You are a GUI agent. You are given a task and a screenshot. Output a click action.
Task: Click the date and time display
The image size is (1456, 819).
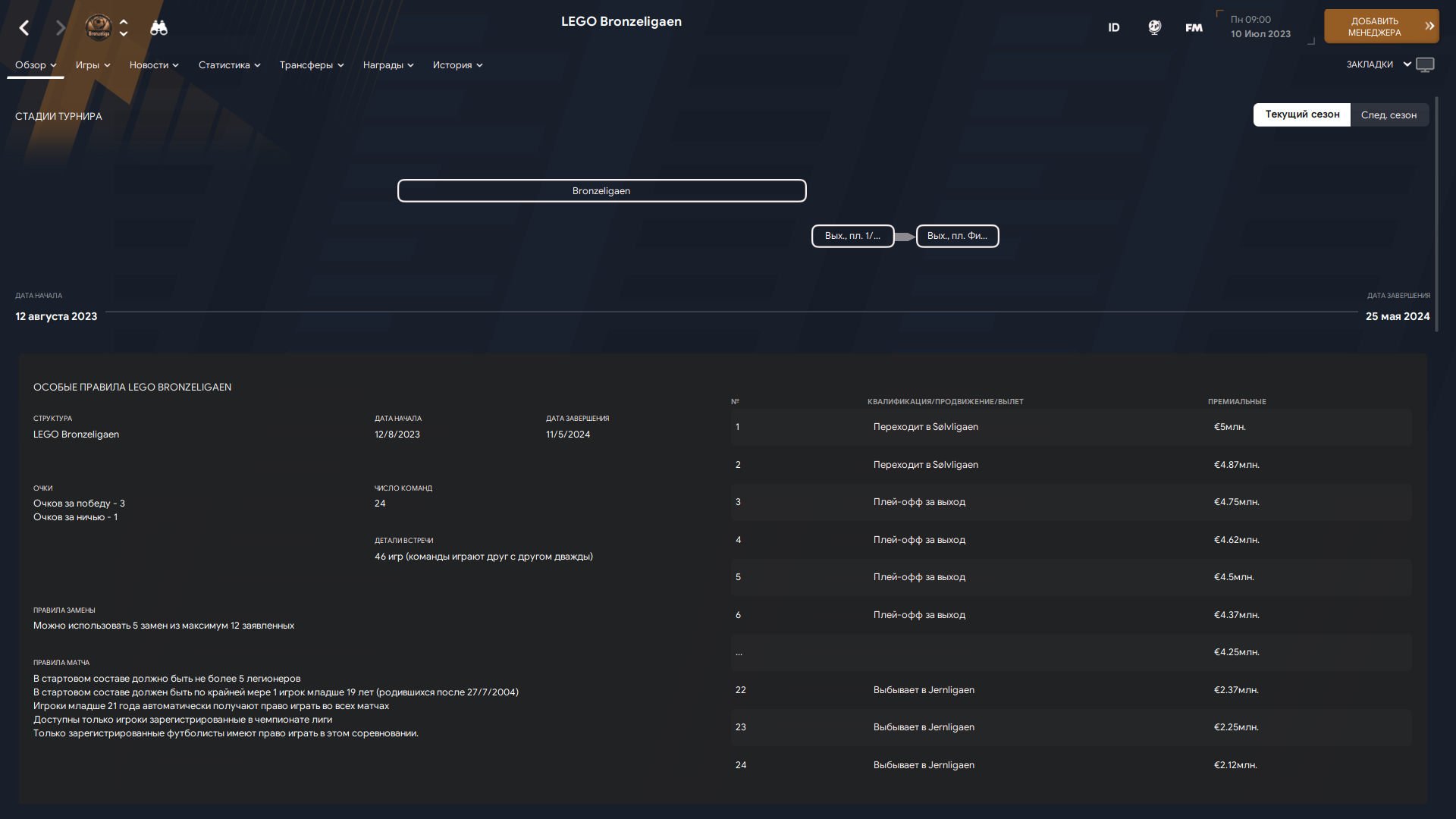[1260, 27]
